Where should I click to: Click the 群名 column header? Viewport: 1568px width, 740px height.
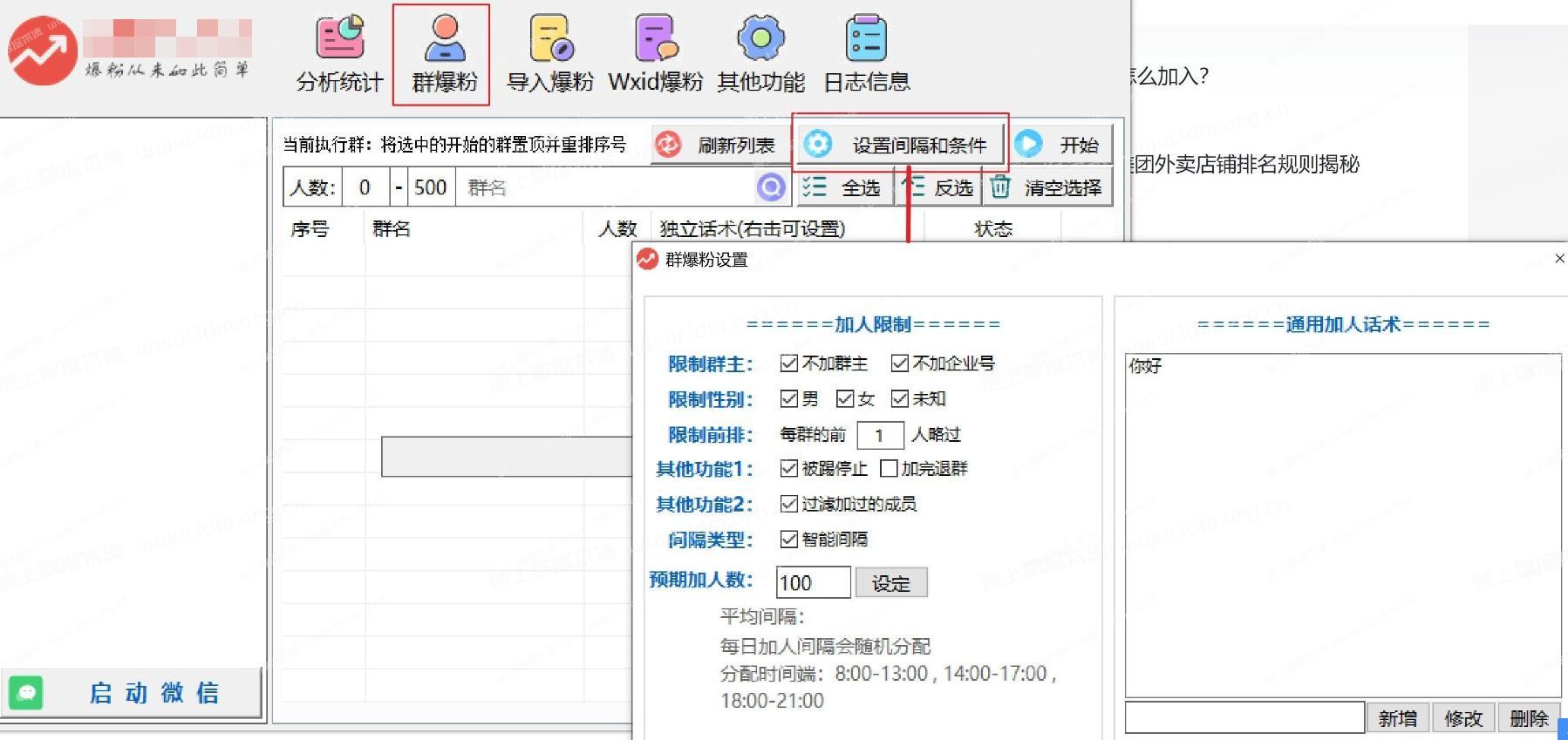click(x=392, y=229)
